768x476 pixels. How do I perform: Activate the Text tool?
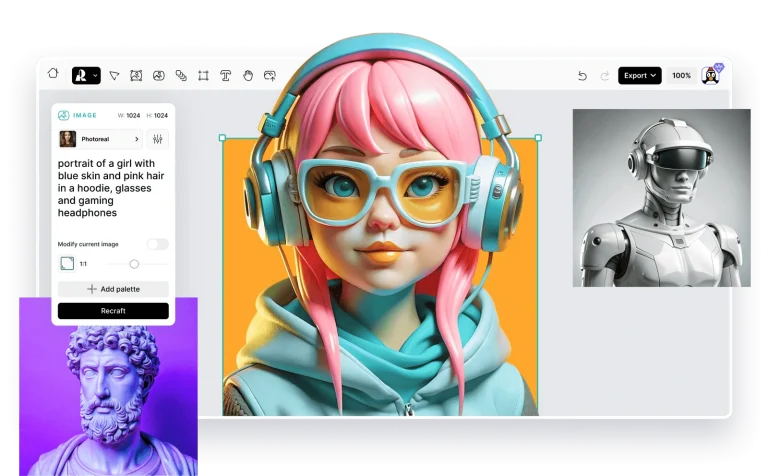pos(225,75)
